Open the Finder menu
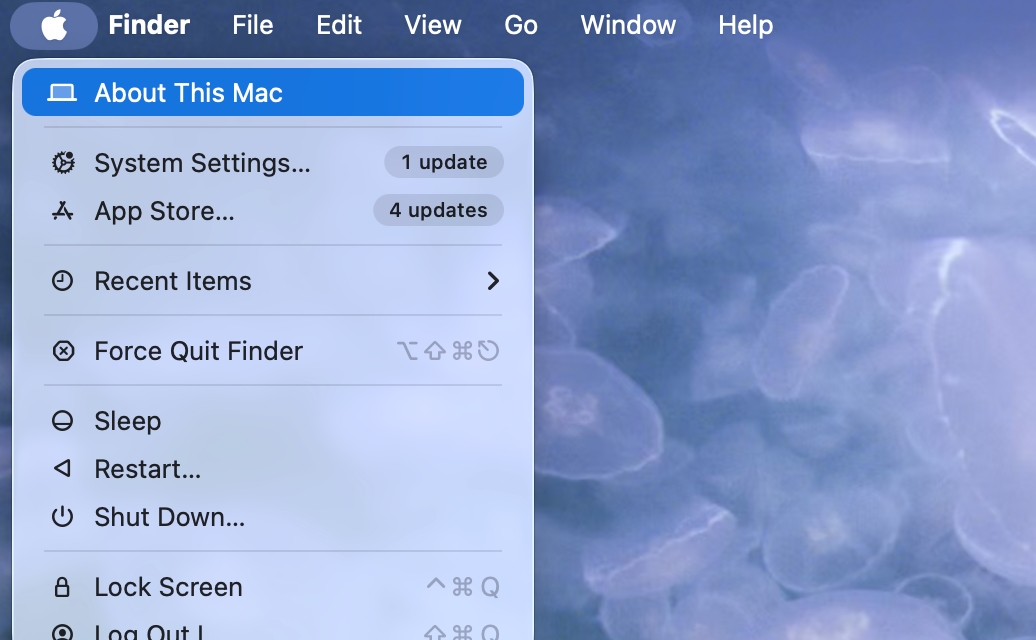 coord(149,26)
